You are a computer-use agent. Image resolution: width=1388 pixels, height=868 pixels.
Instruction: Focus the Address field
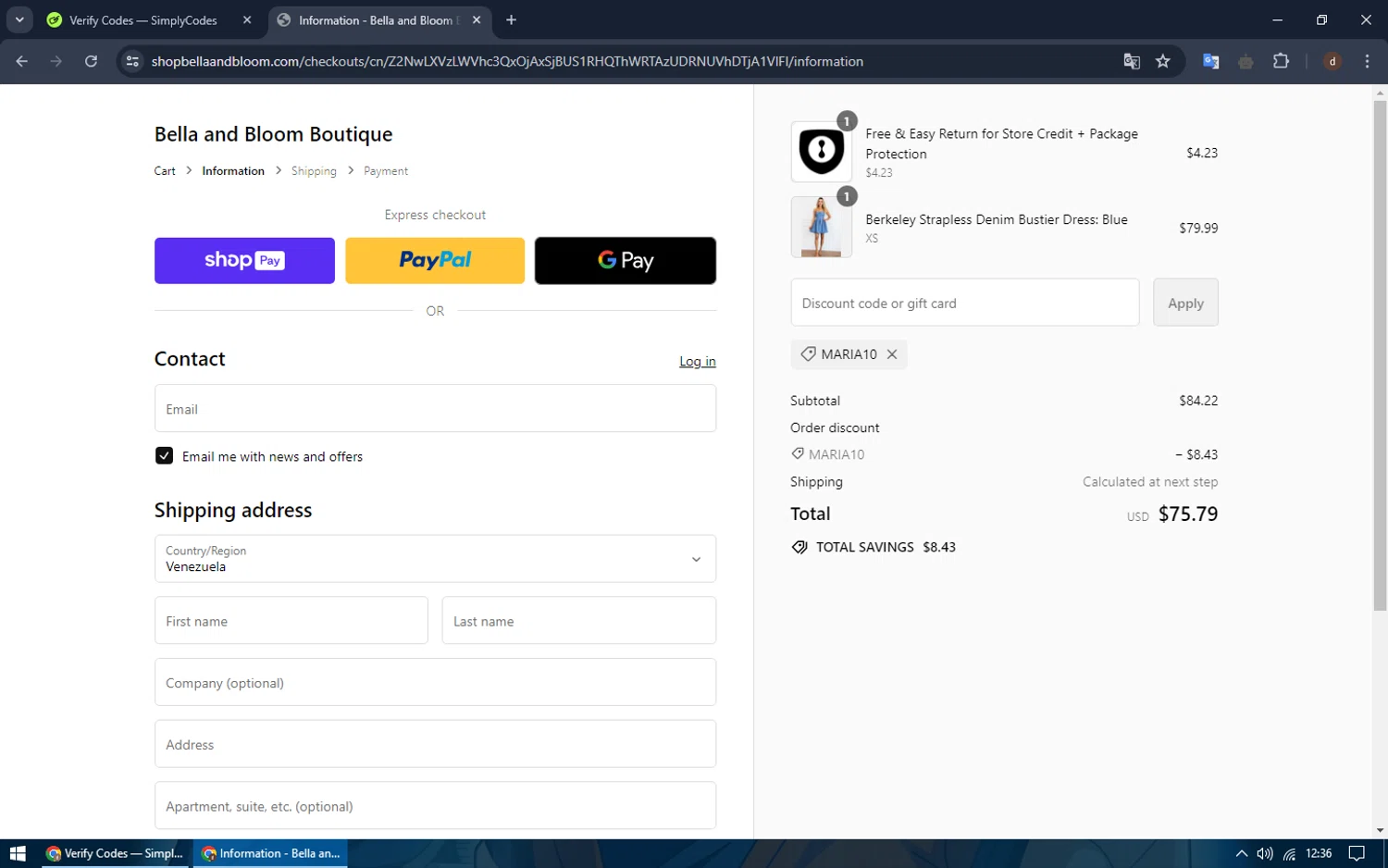point(435,744)
